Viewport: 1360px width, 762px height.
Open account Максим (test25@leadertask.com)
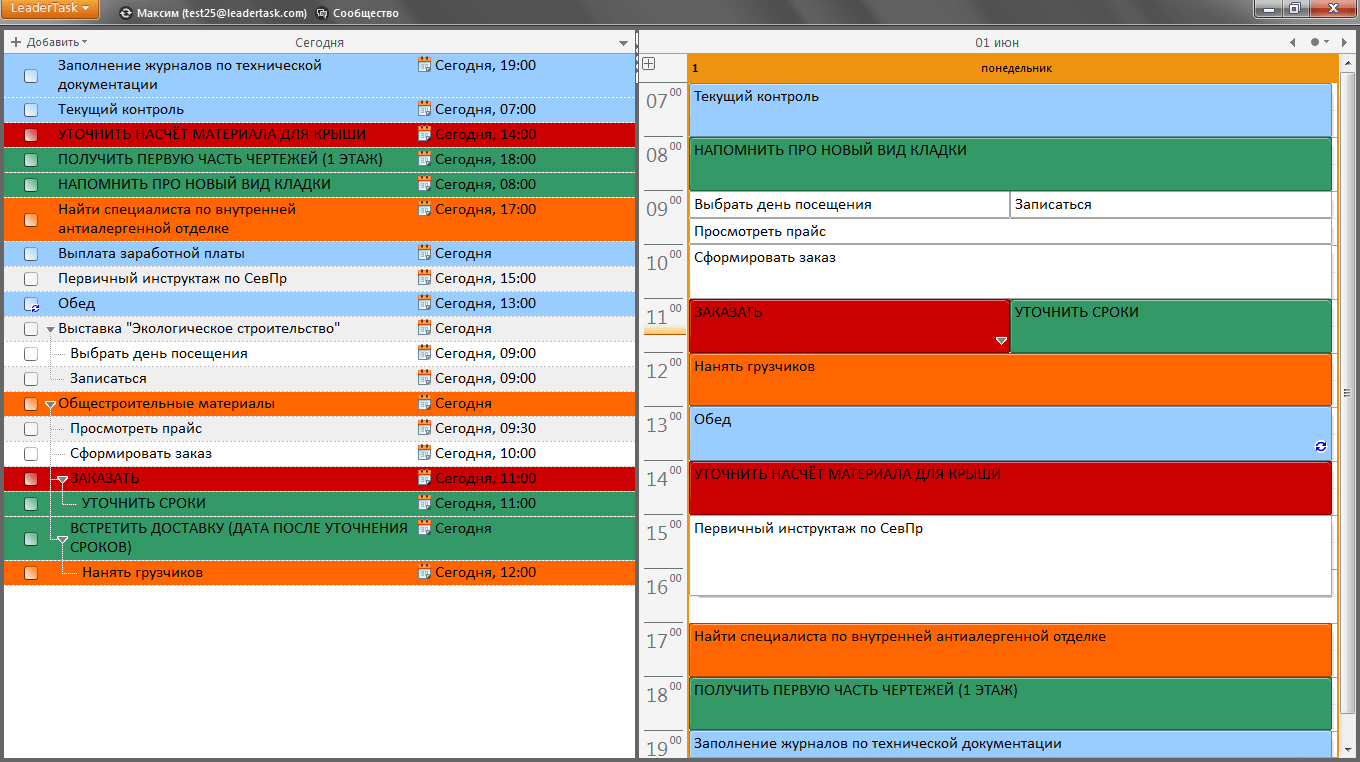click(221, 14)
